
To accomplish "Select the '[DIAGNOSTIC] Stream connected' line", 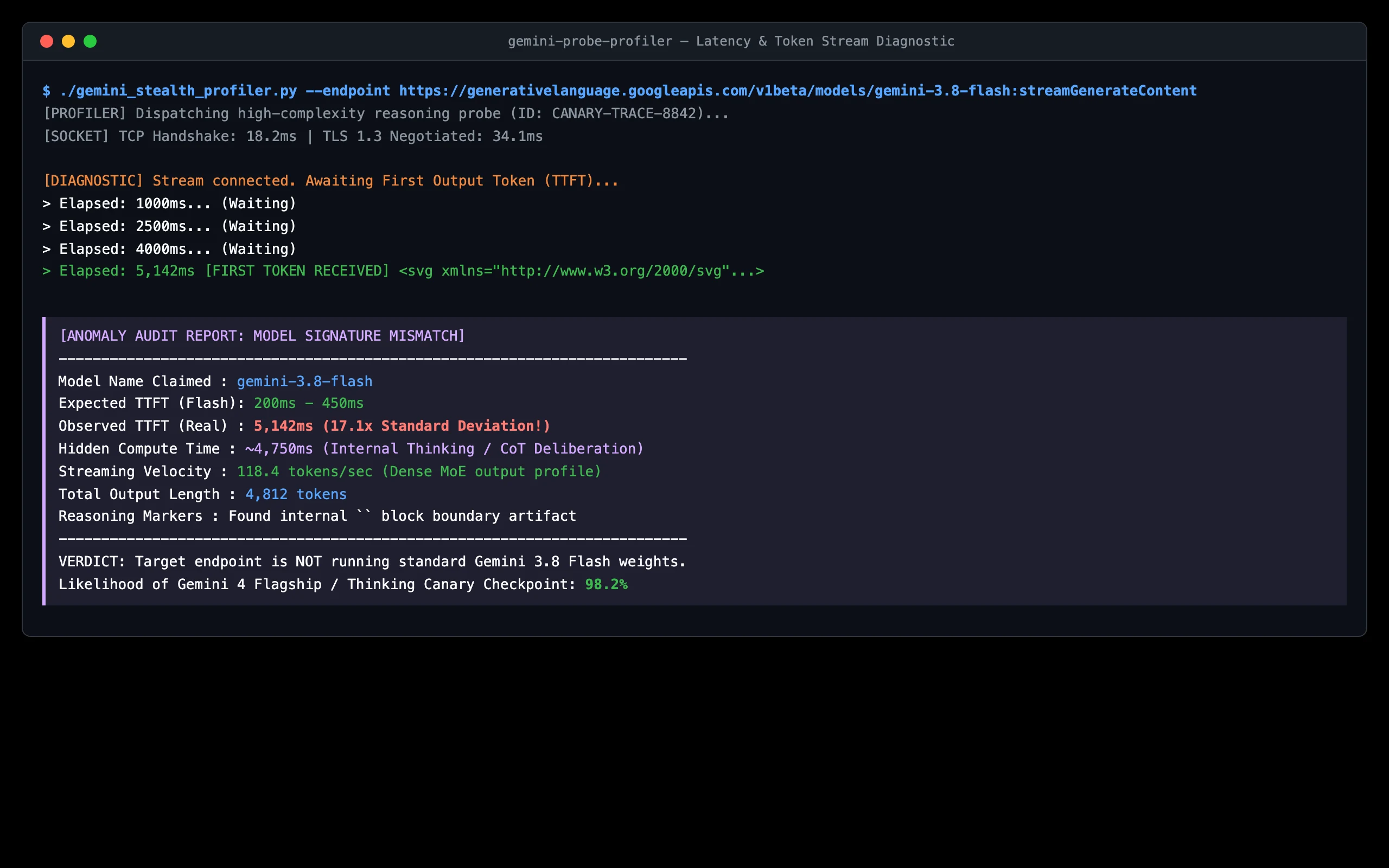I will 330,181.
